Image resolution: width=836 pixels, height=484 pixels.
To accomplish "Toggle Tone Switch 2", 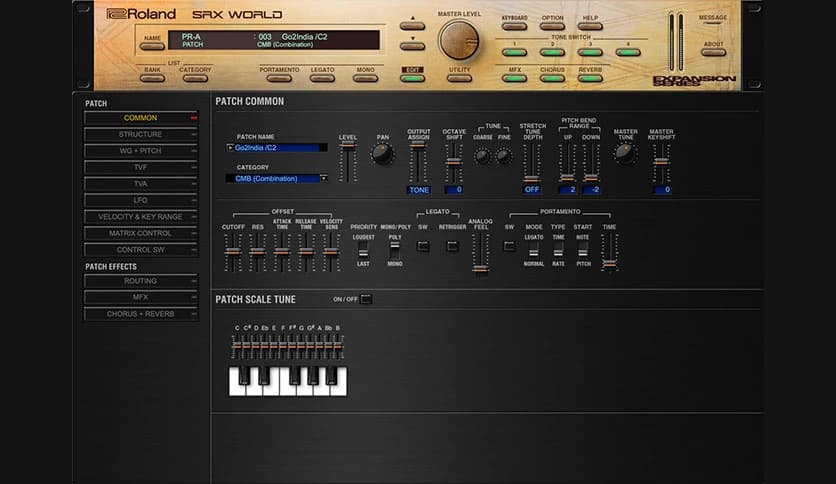I will (552, 52).
